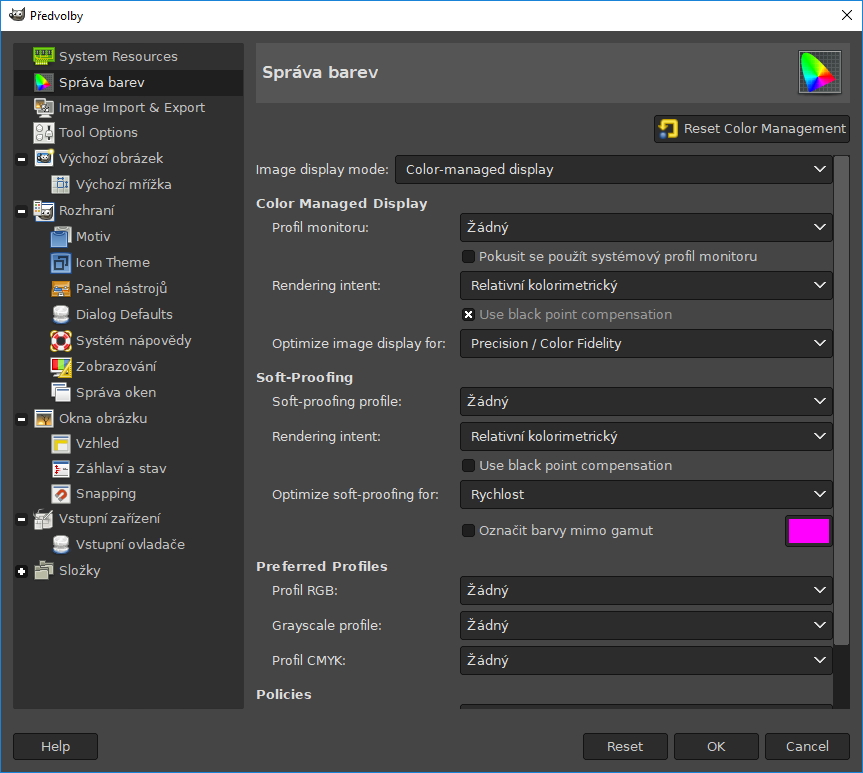The image size is (863, 773).
Task: Open the Image display mode dropdown
Action: point(614,170)
